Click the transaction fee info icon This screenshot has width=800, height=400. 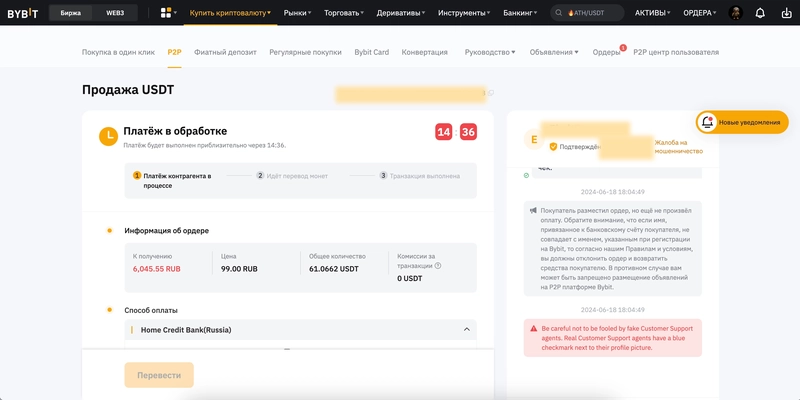click(438, 266)
